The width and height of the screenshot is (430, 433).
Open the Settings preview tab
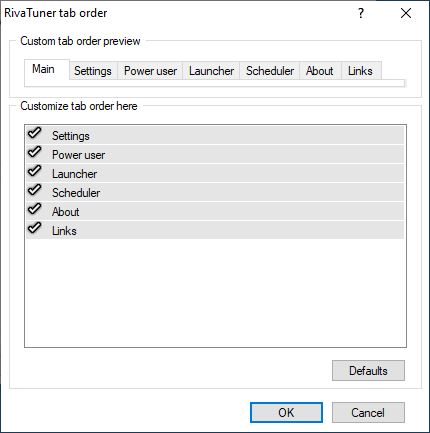(93, 71)
